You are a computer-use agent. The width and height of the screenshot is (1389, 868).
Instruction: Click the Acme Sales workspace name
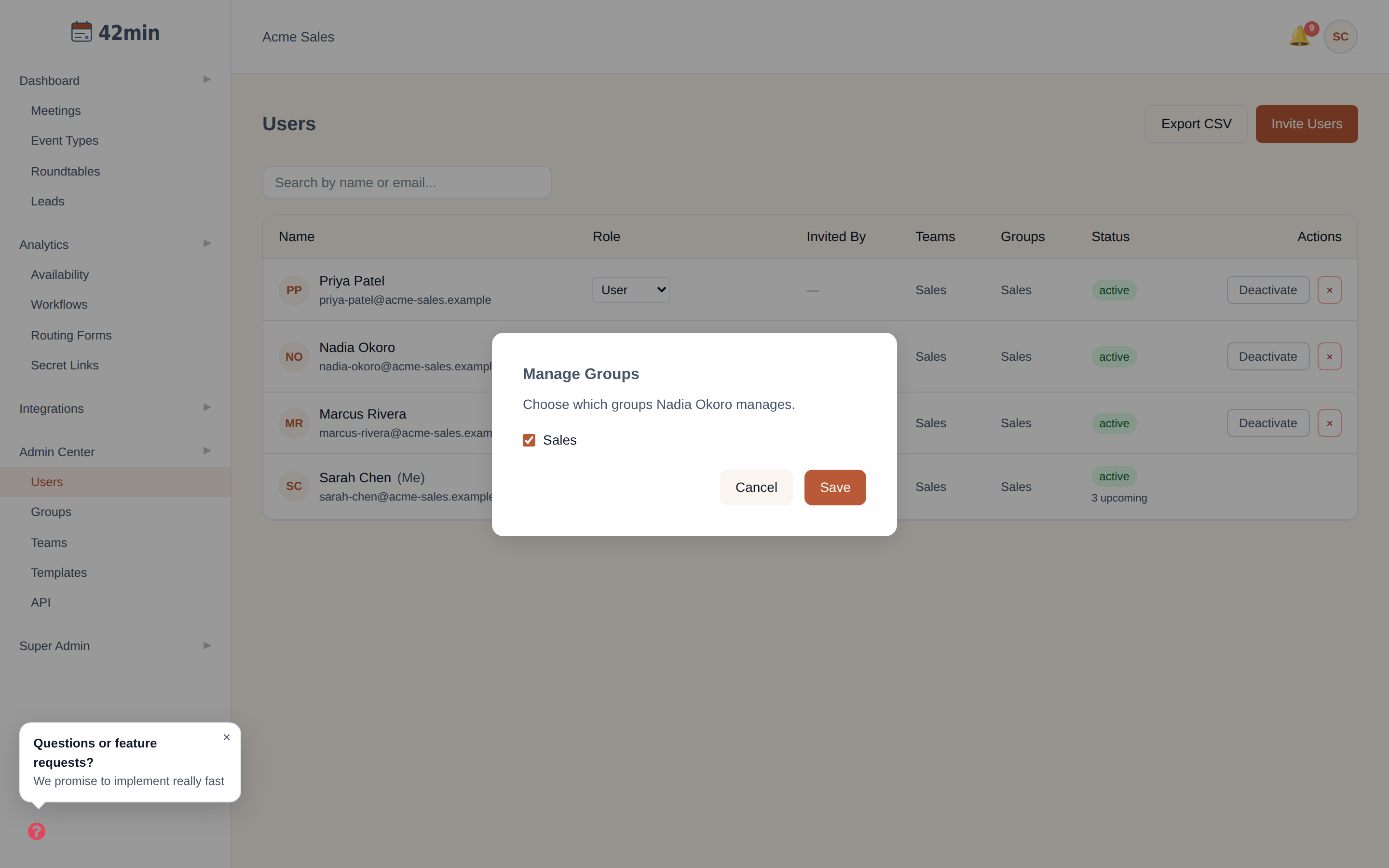298,37
